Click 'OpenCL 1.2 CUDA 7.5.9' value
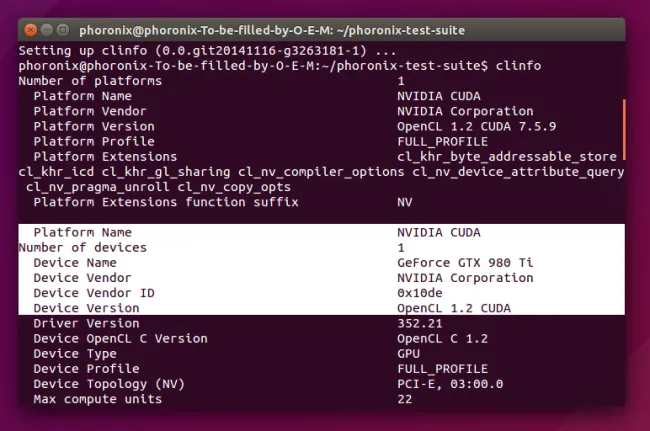650x431 pixels. point(477,126)
